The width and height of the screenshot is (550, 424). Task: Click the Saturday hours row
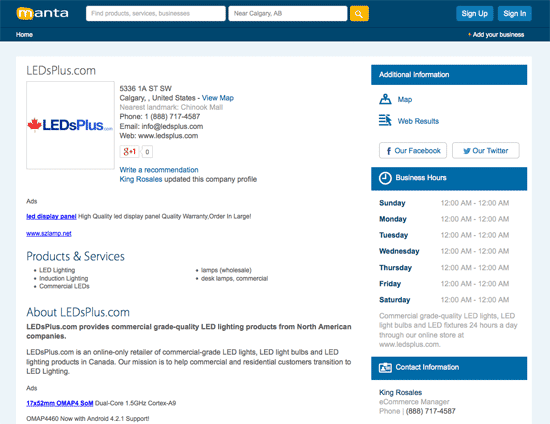tap(444, 300)
